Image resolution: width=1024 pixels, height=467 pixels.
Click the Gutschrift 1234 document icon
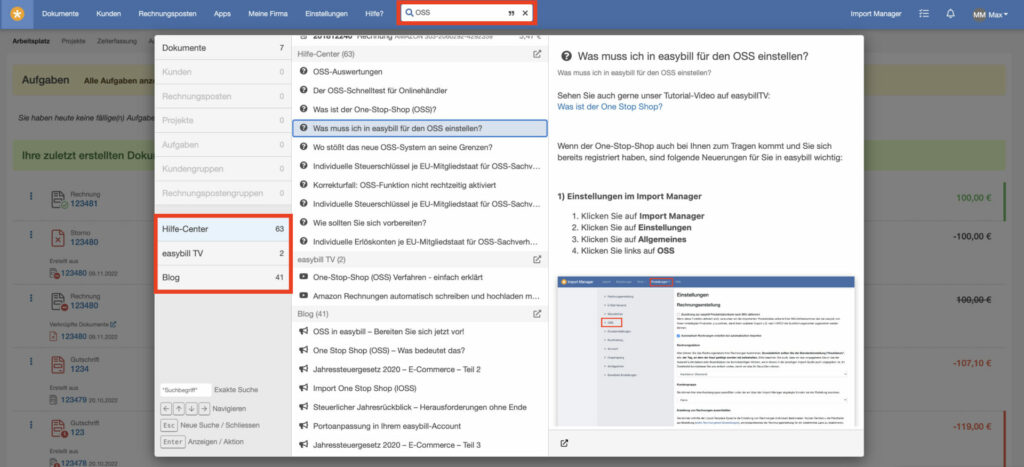[x=59, y=364]
